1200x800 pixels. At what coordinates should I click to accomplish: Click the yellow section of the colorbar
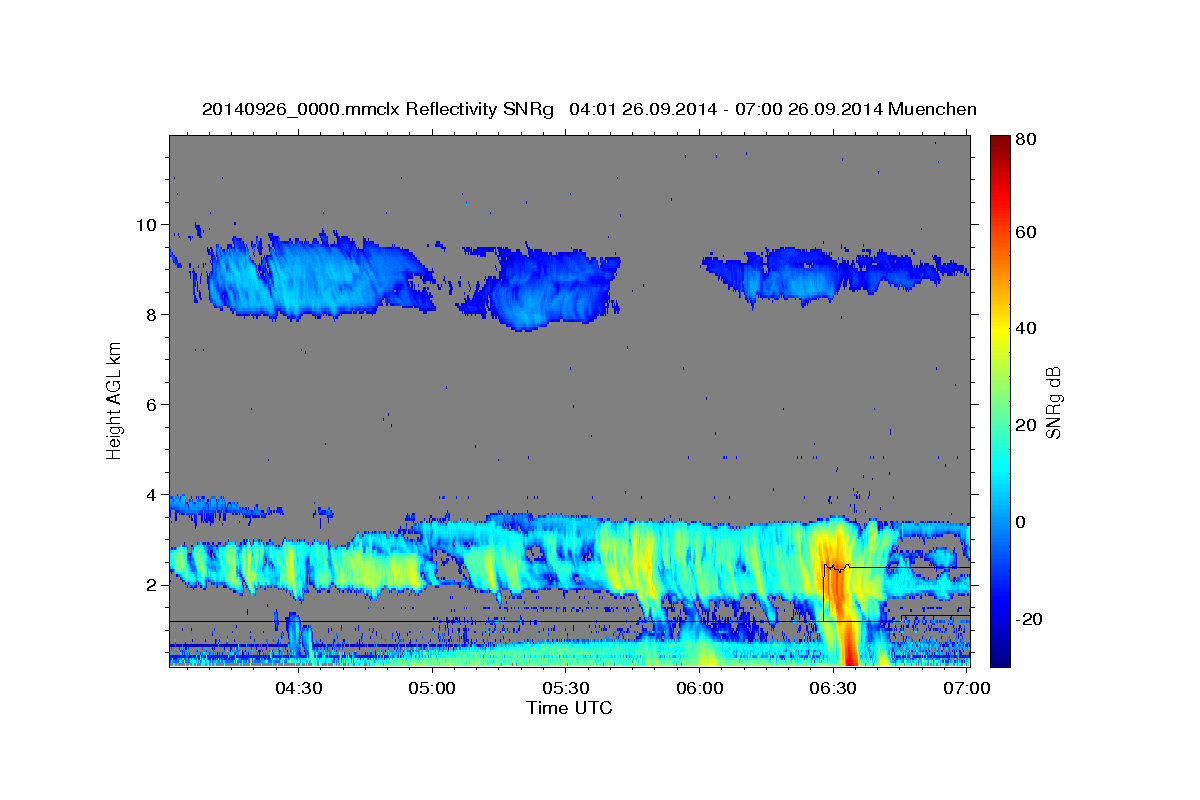(x=1000, y=330)
